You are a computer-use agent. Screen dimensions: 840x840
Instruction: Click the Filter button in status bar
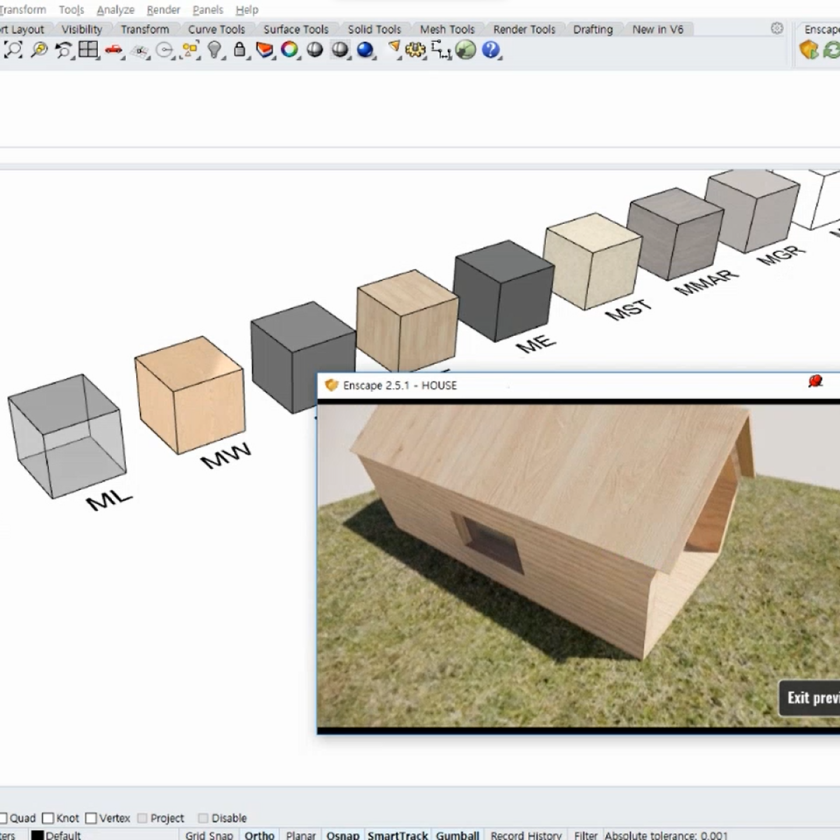585,835
